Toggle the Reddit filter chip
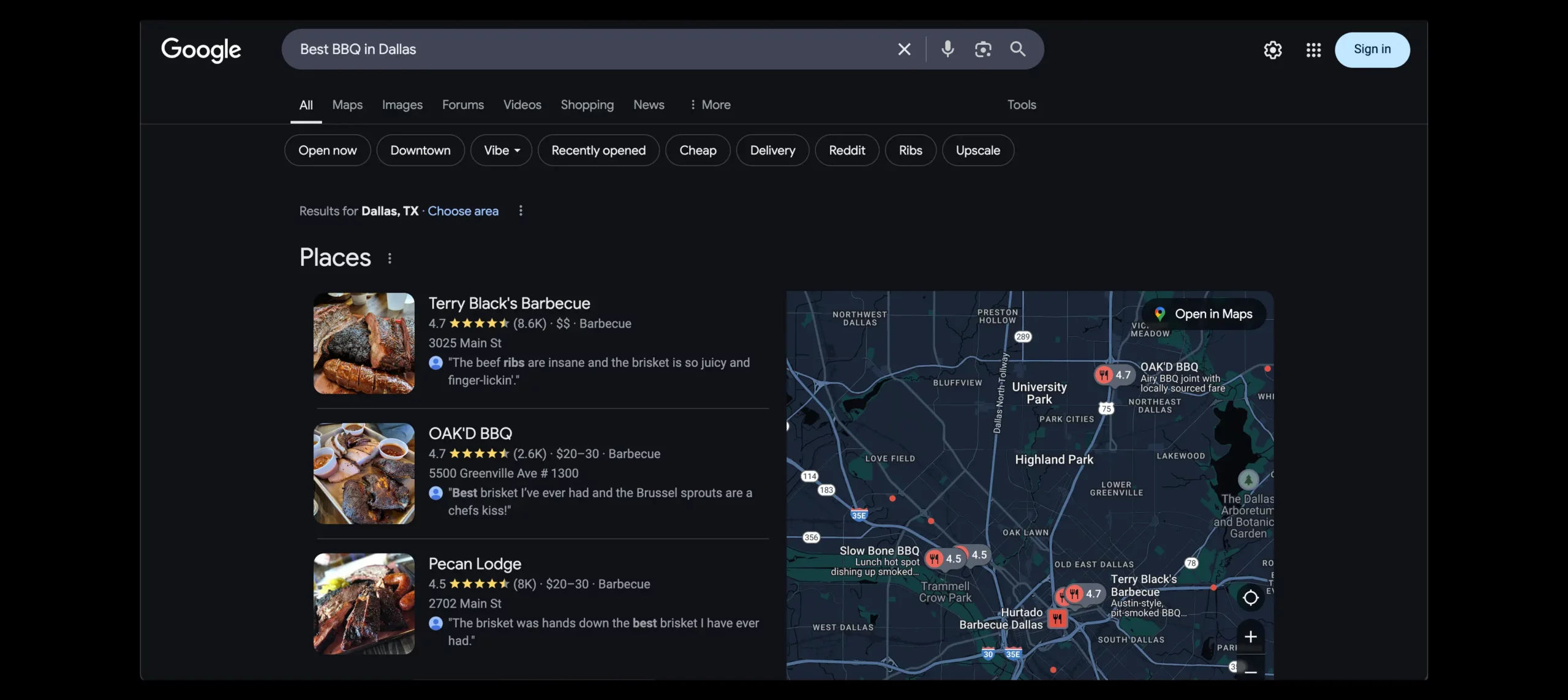 pyautogui.click(x=847, y=150)
